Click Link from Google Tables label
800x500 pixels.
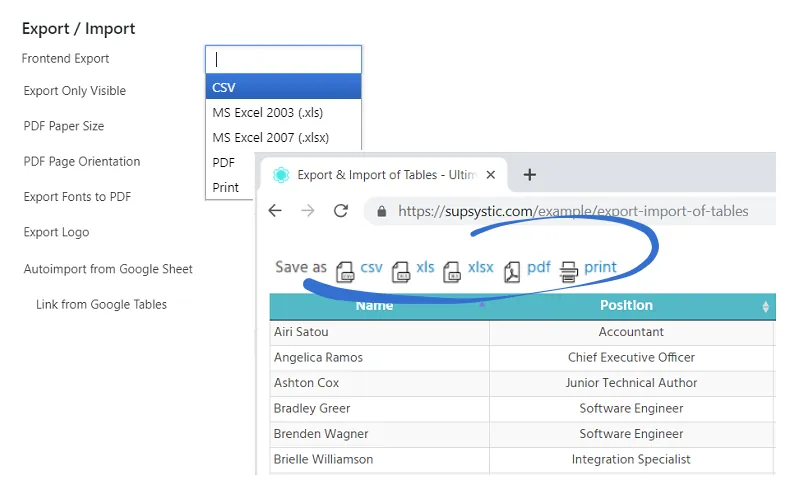tap(101, 305)
